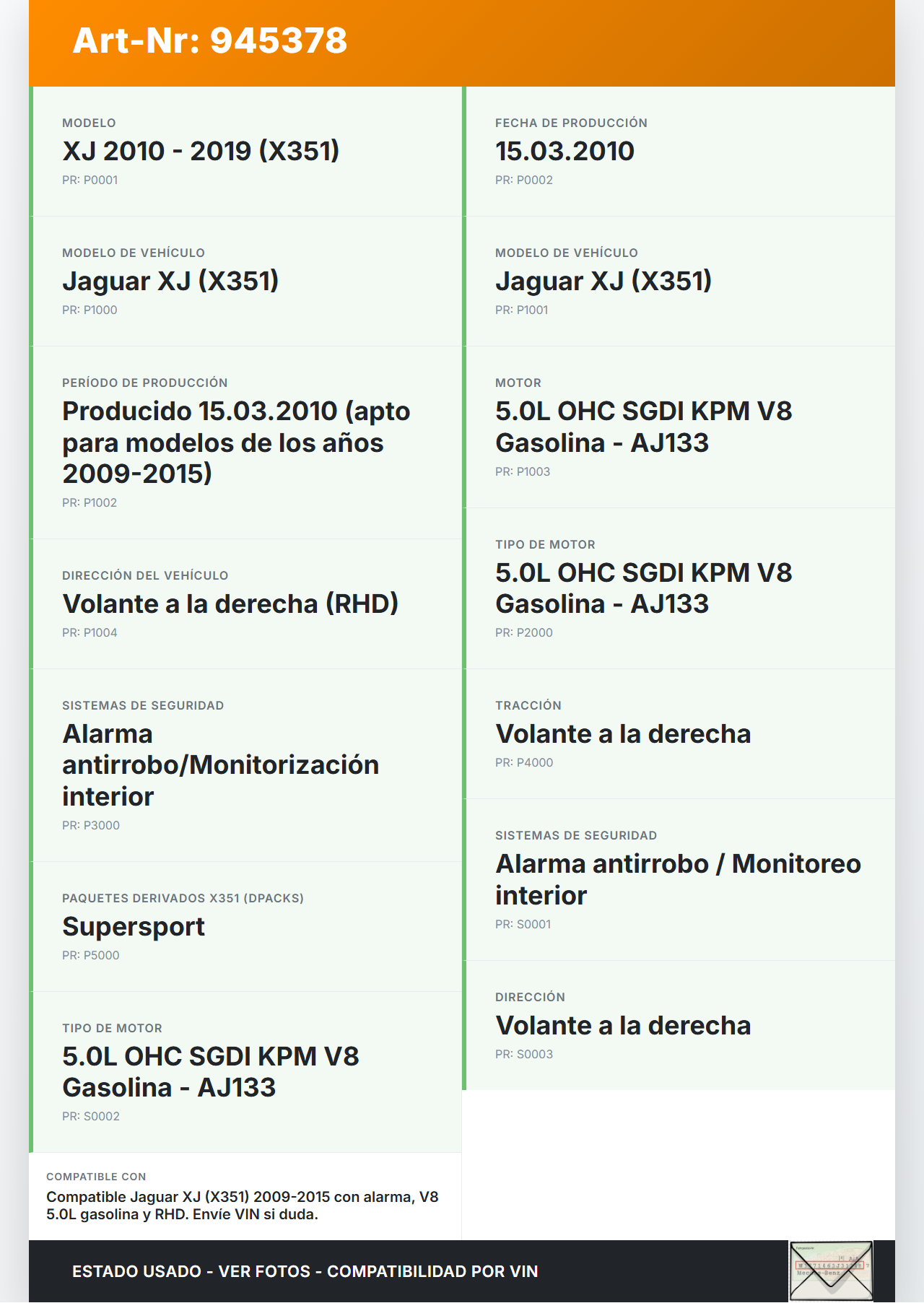This screenshot has height=1303, width=924.
Task: Click the 'Compatible con' compatibility note text
Action: pyautogui.click(x=243, y=1205)
